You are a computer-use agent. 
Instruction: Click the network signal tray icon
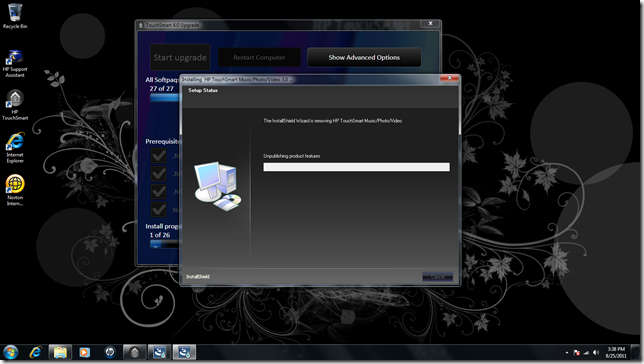point(586,352)
